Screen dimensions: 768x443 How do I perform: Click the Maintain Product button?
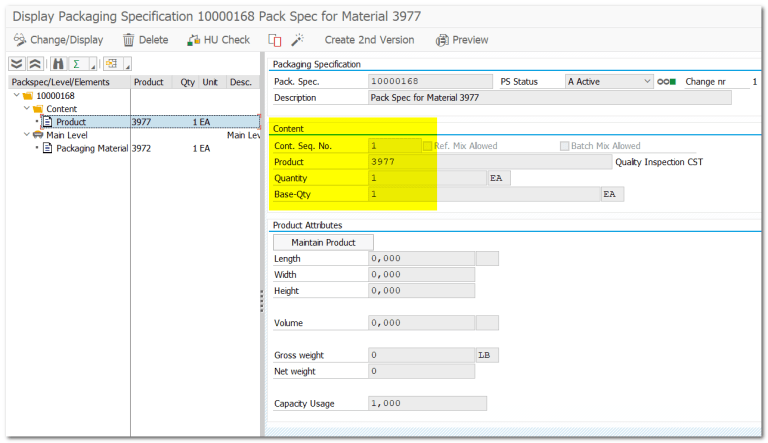(x=322, y=242)
